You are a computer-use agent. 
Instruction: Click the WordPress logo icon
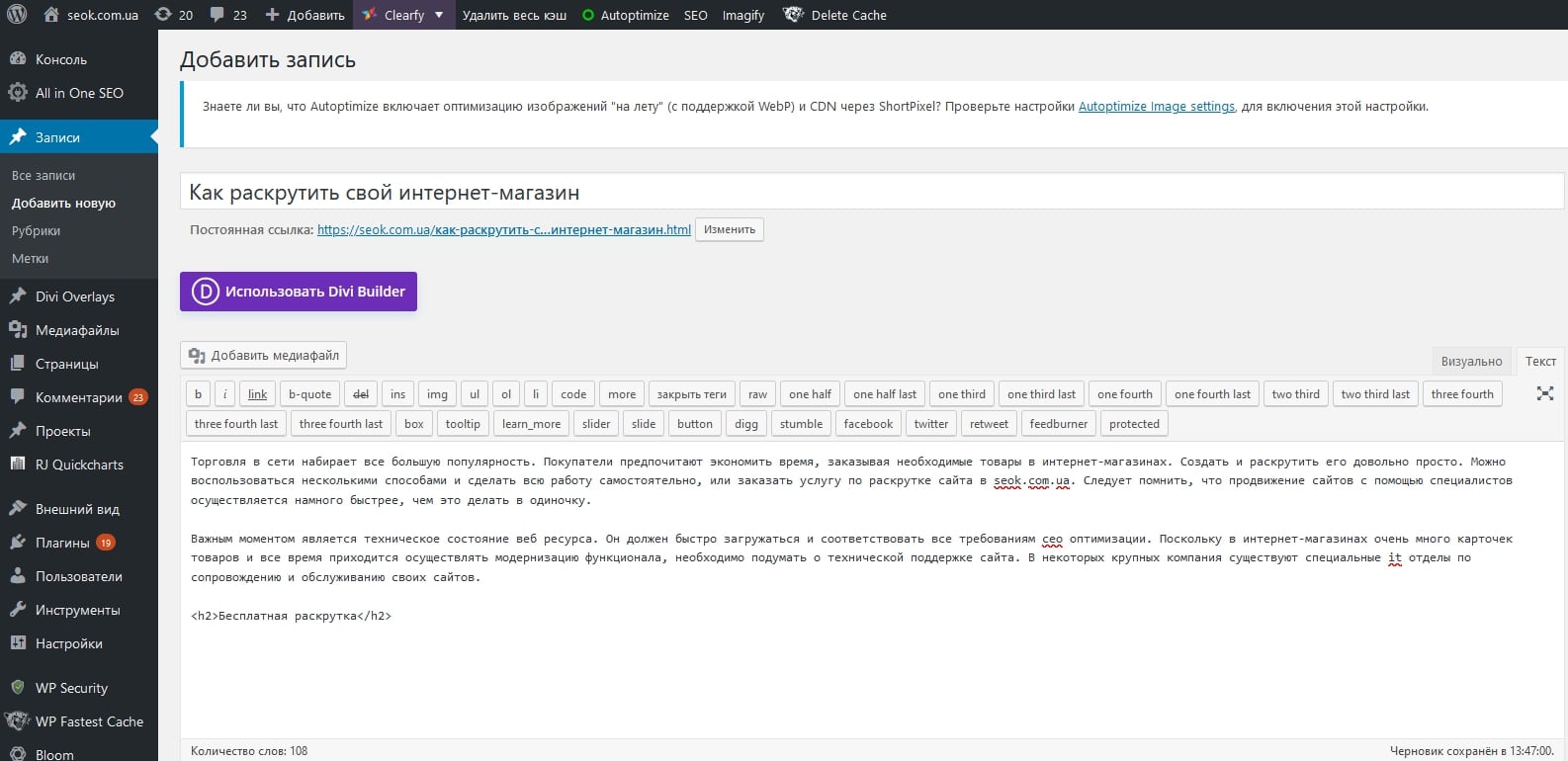pyautogui.click(x=17, y=15)
